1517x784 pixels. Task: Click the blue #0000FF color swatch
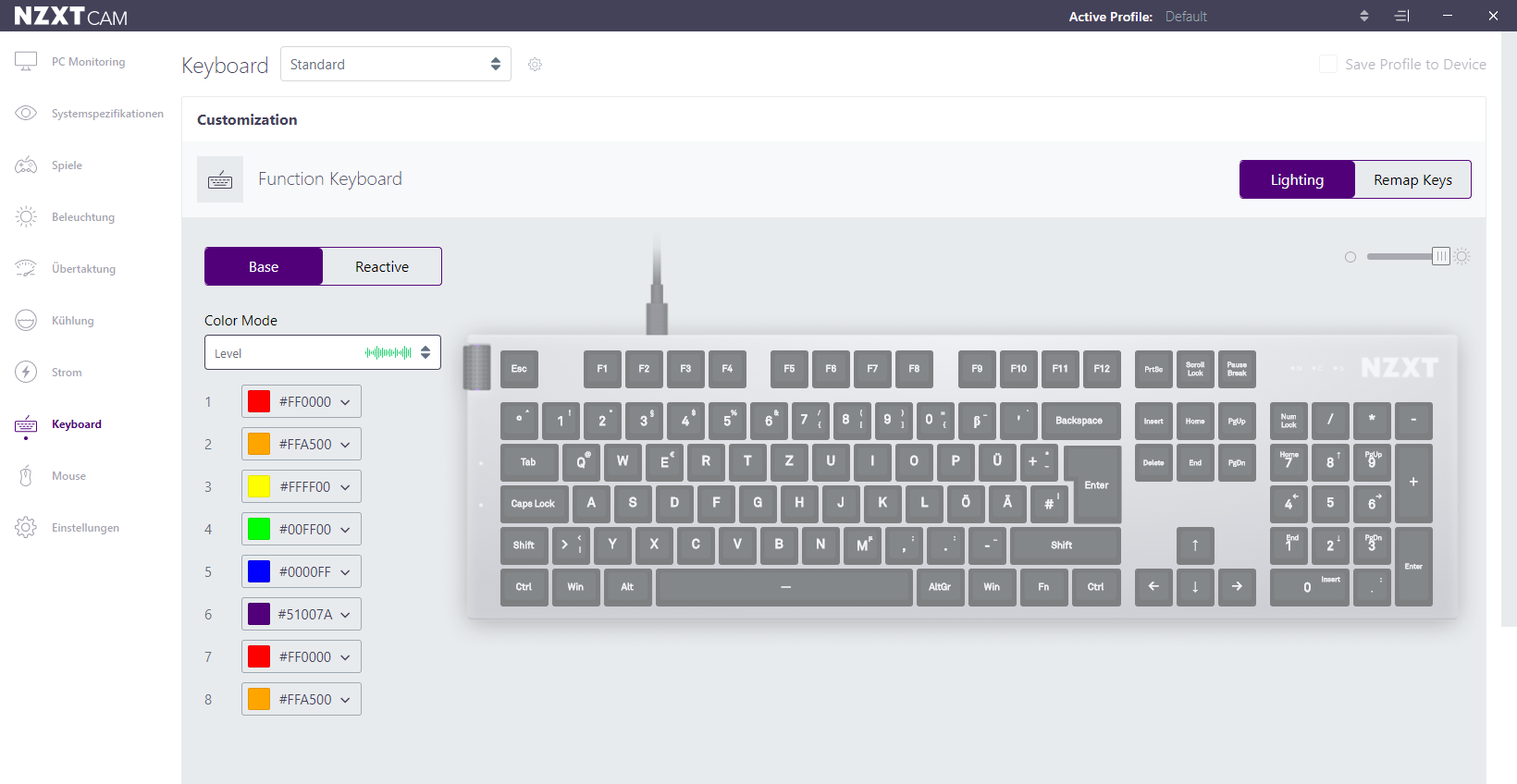259,571
